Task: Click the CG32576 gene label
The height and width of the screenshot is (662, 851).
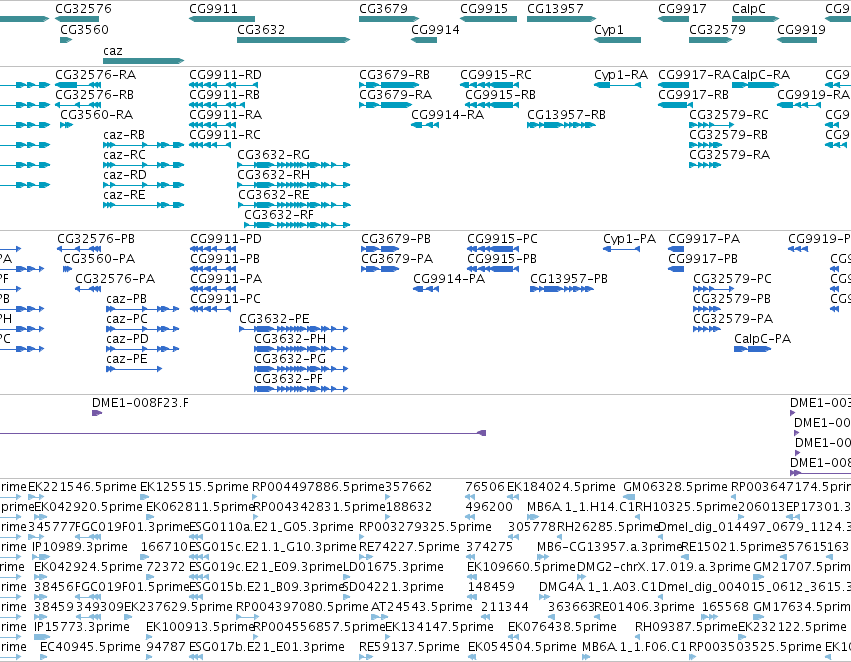Action: 83,9
